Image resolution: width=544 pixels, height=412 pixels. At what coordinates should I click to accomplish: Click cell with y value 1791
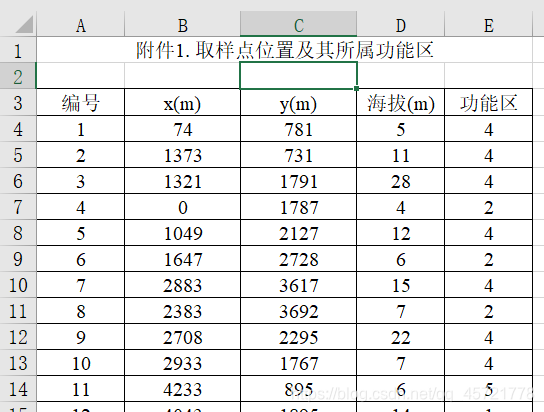pyautogui.click(x=298, y=180)
